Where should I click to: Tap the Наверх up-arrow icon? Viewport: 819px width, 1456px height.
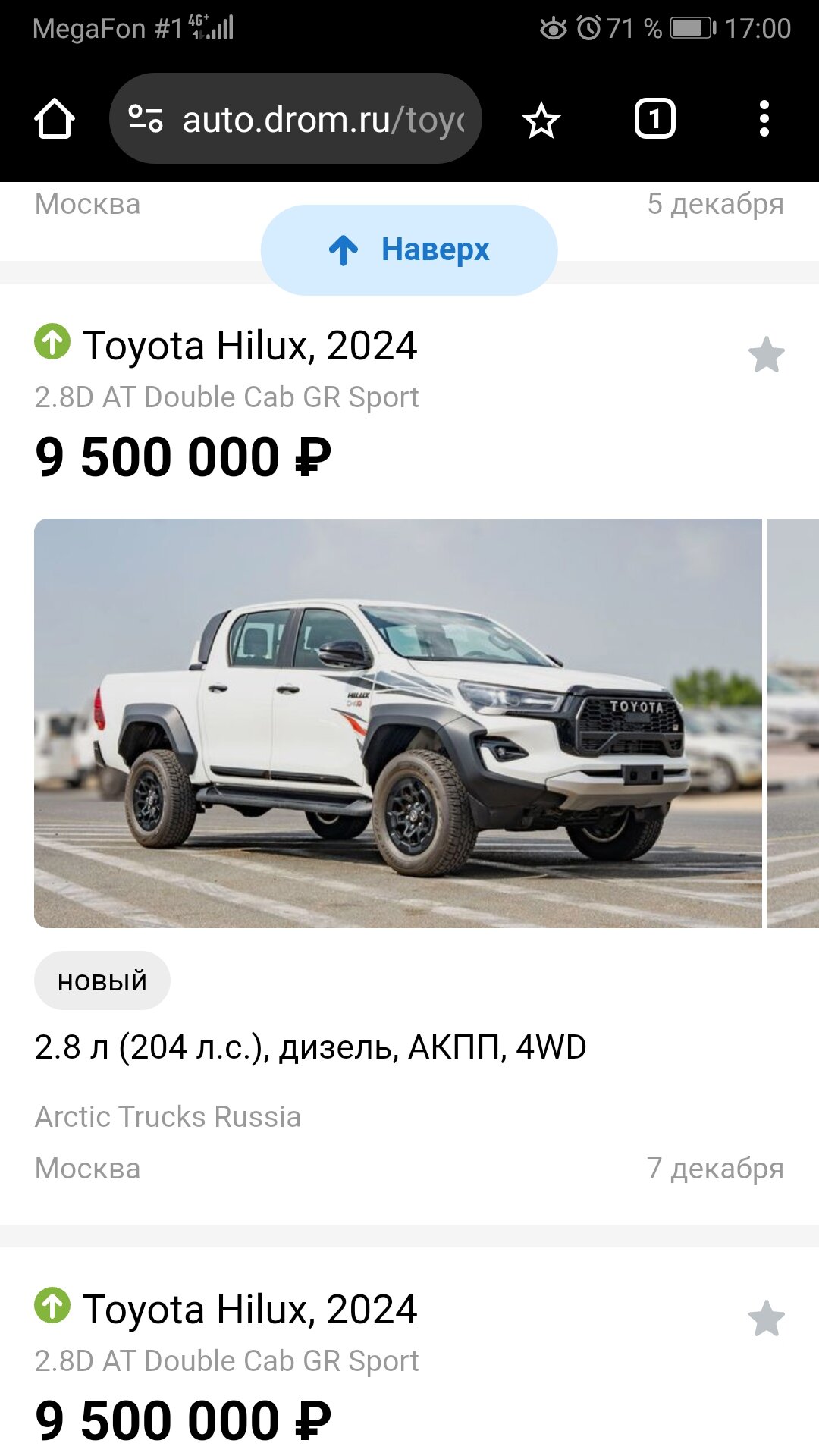point(344,249)
